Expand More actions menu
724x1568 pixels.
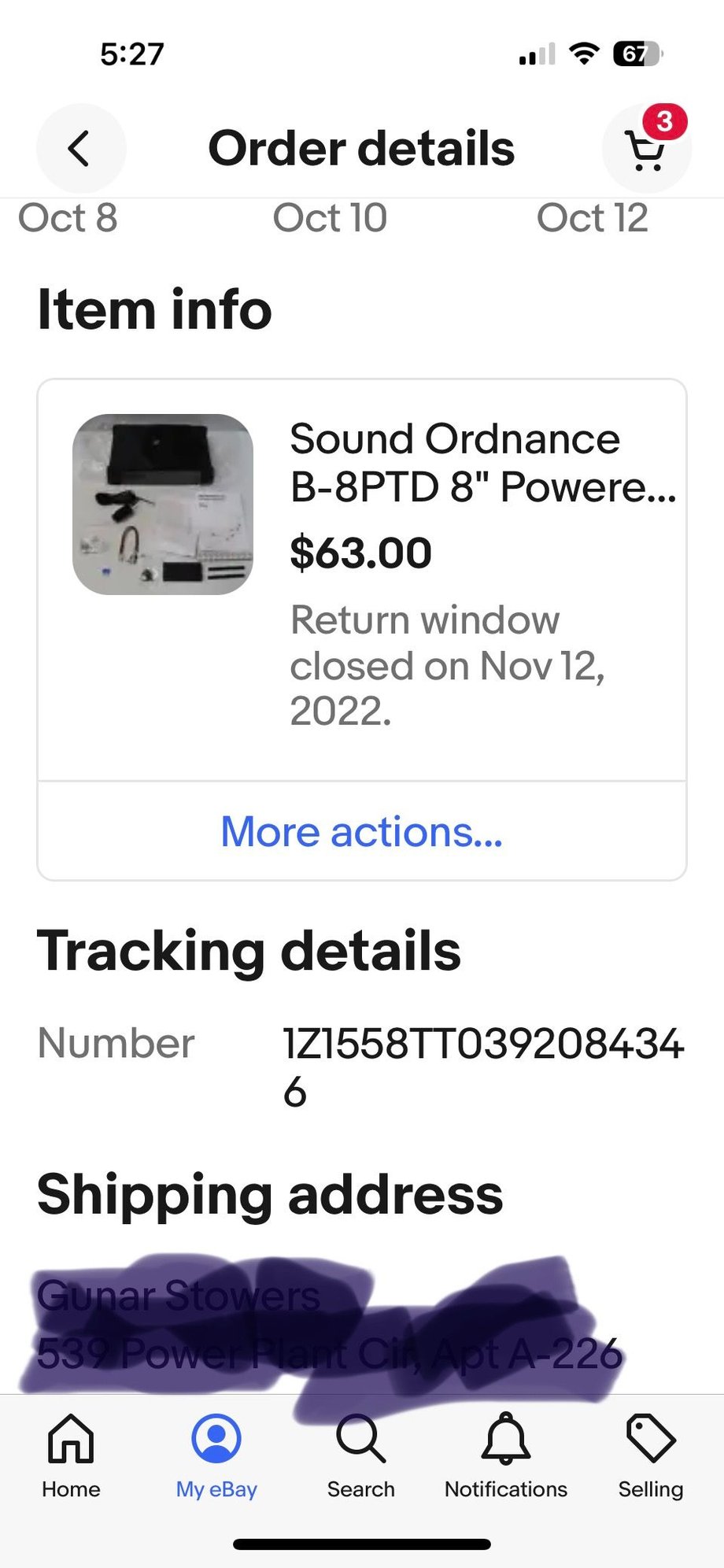(x=362, y=831)
